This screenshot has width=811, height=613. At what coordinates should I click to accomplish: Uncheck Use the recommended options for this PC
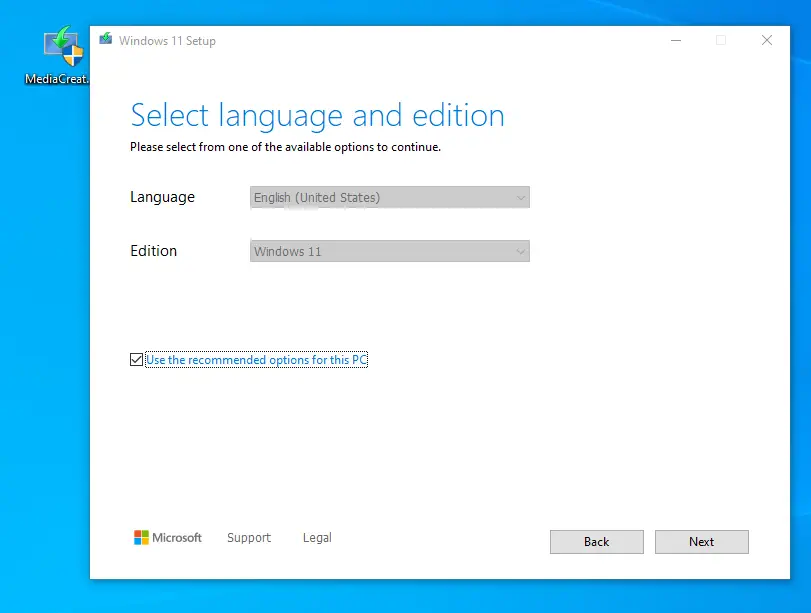(x=137, y=360)
